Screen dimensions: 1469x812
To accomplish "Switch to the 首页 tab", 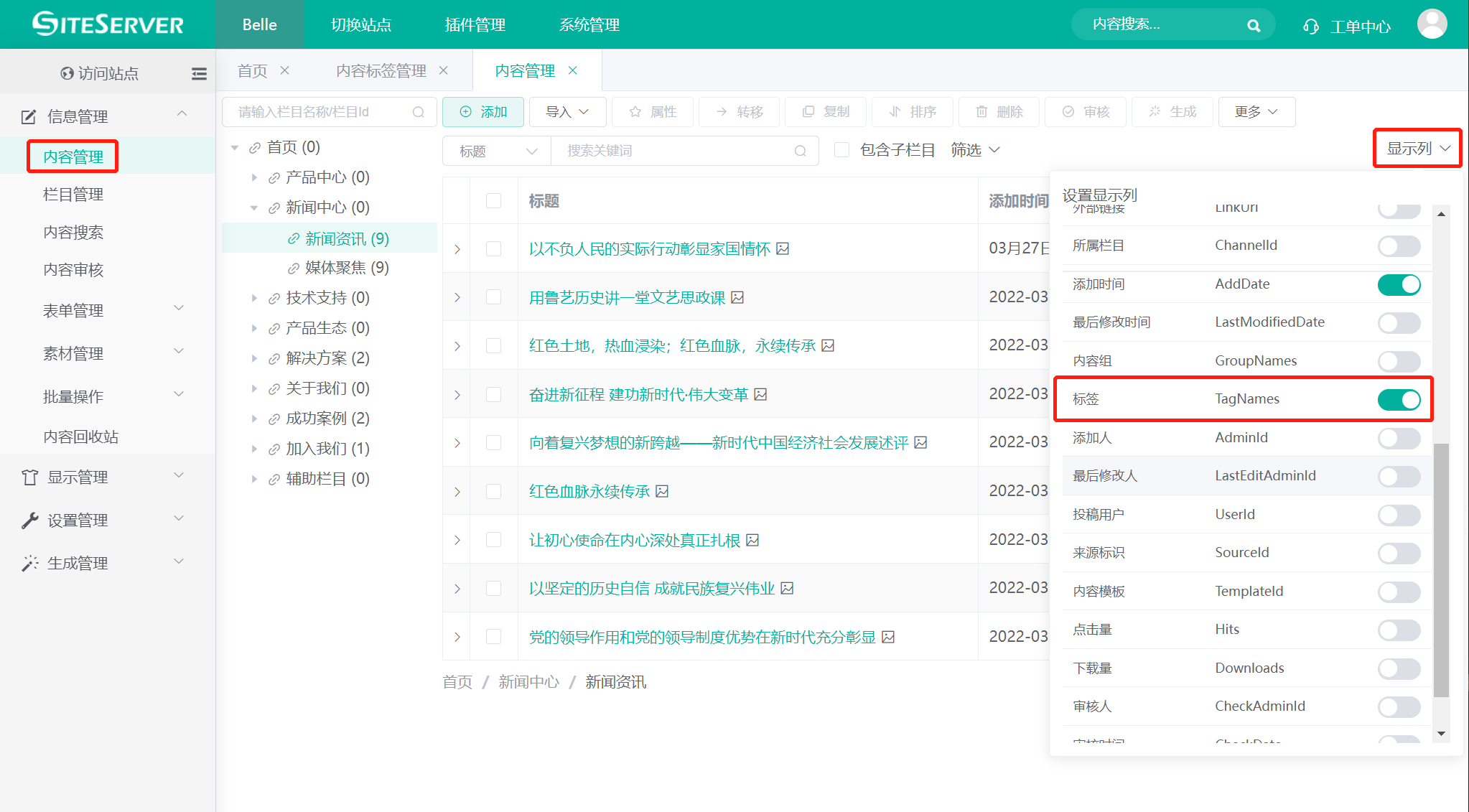I will [x=252, y=70].
